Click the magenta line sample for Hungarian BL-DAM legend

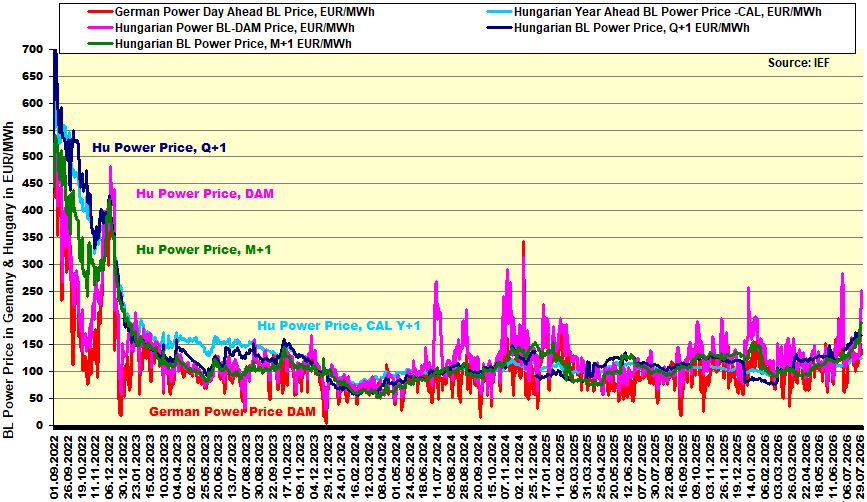(x=100, y=28)
